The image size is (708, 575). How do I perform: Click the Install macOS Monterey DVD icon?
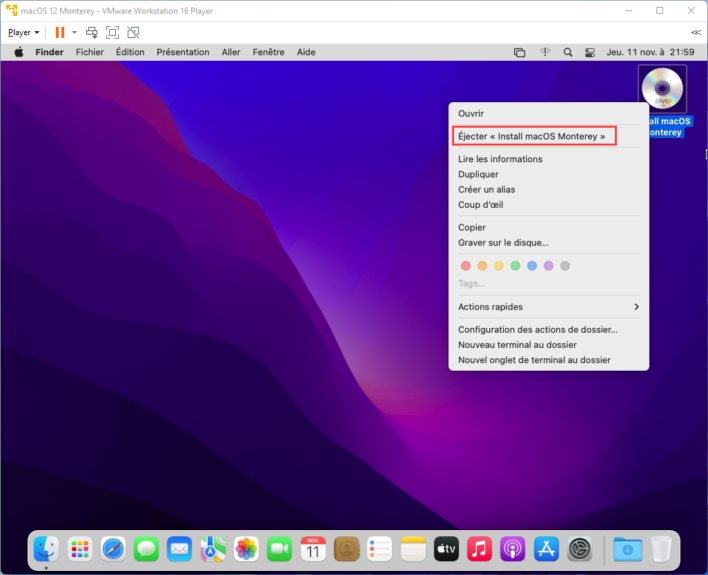(x=662, y=88)
